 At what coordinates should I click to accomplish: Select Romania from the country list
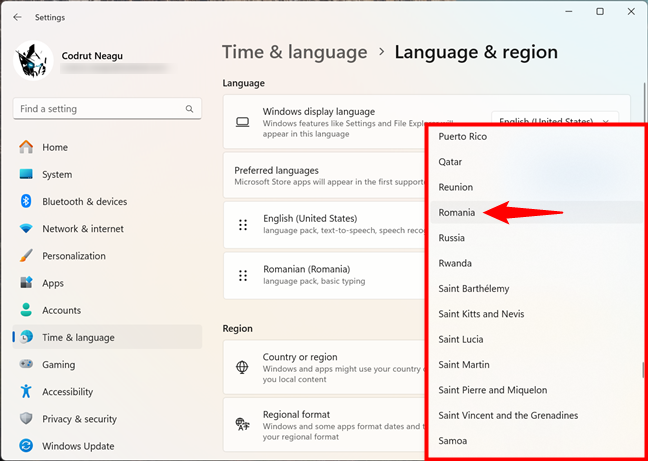point(536,213)
